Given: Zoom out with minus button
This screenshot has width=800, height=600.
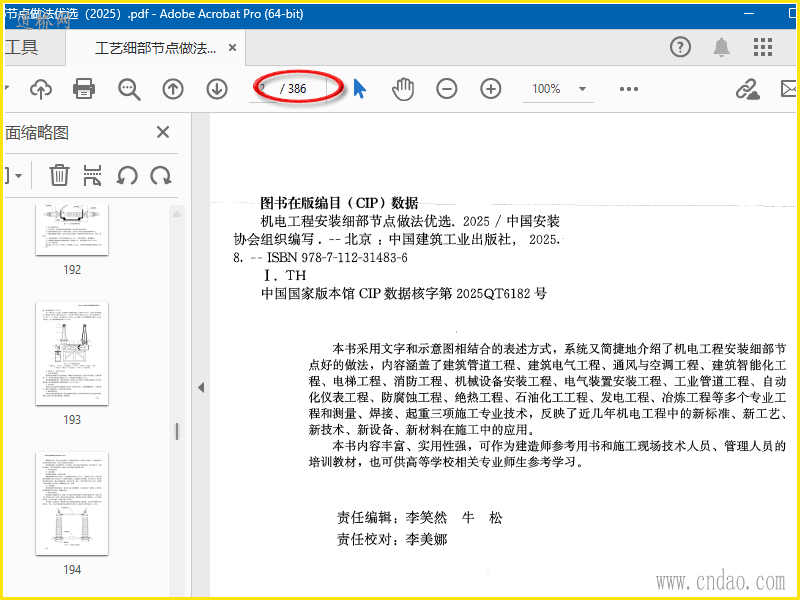Looking at the screenshot, I should [x=446, y=89].
